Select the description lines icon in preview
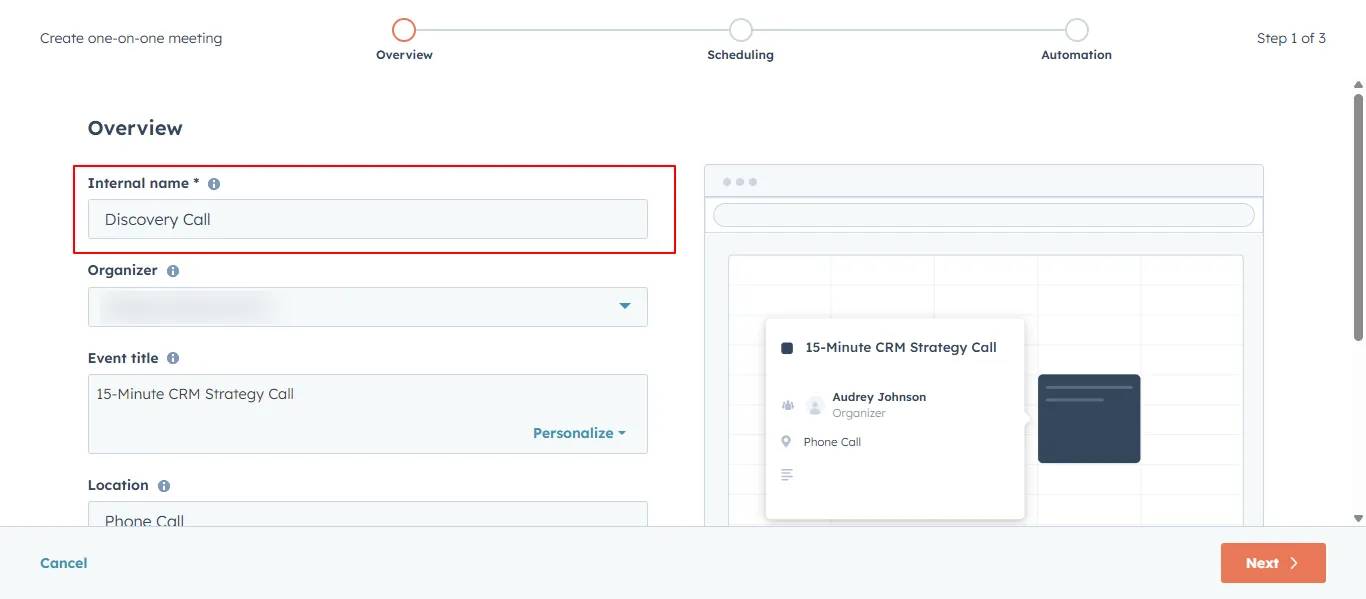 787,474
